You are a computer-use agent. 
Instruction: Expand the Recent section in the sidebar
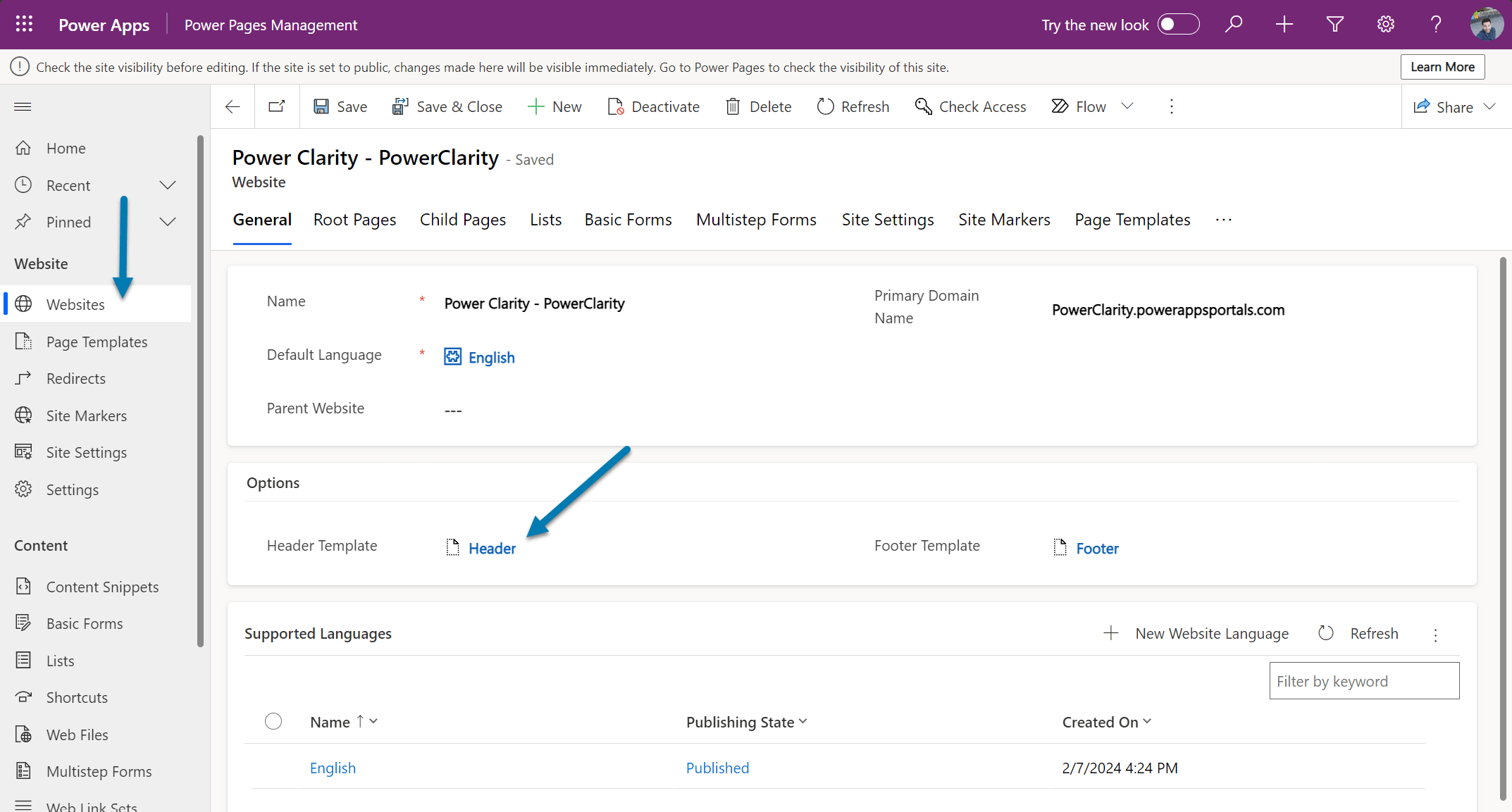point(168,185)
